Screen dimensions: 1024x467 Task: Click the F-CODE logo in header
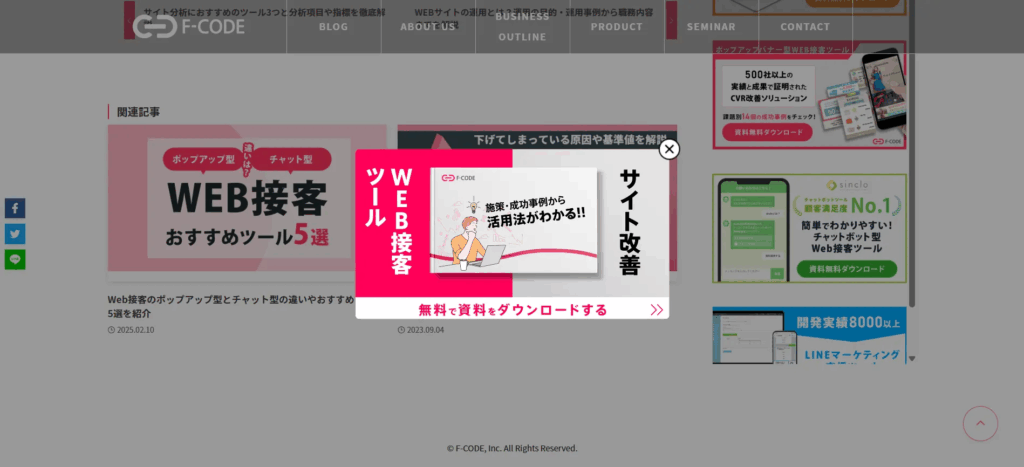click(189, 27)
